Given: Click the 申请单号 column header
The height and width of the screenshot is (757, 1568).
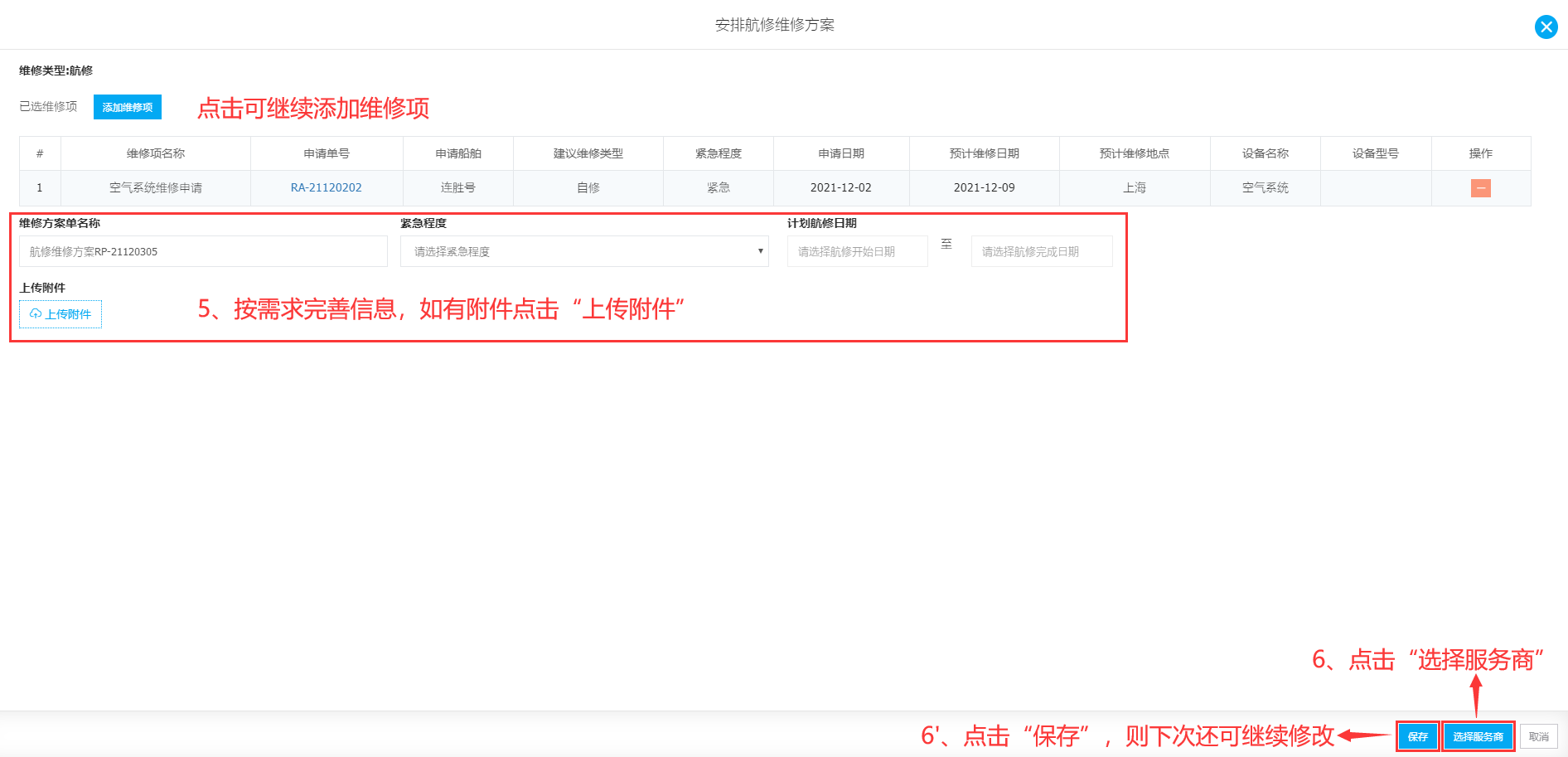Looking at the screenshot, I should click(x=327, y=153).
